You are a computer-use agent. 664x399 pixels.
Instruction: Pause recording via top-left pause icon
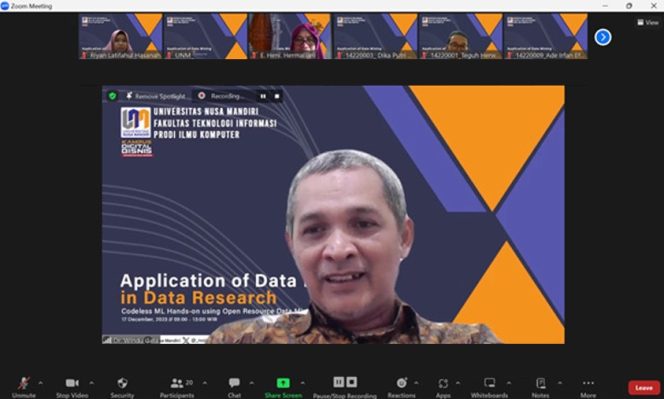coord(263,97)
